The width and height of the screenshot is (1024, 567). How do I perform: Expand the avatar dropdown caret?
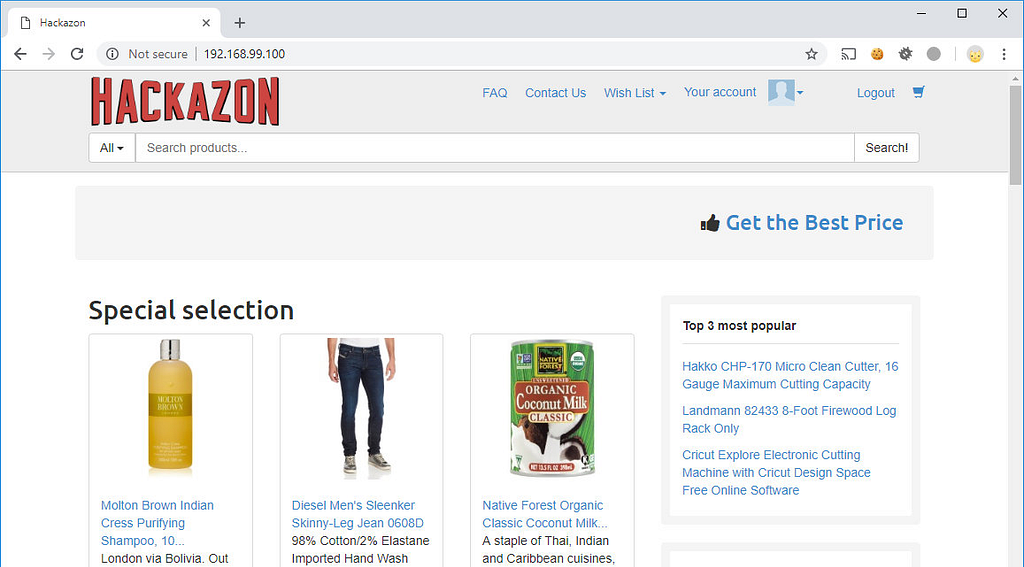(800, 93)
